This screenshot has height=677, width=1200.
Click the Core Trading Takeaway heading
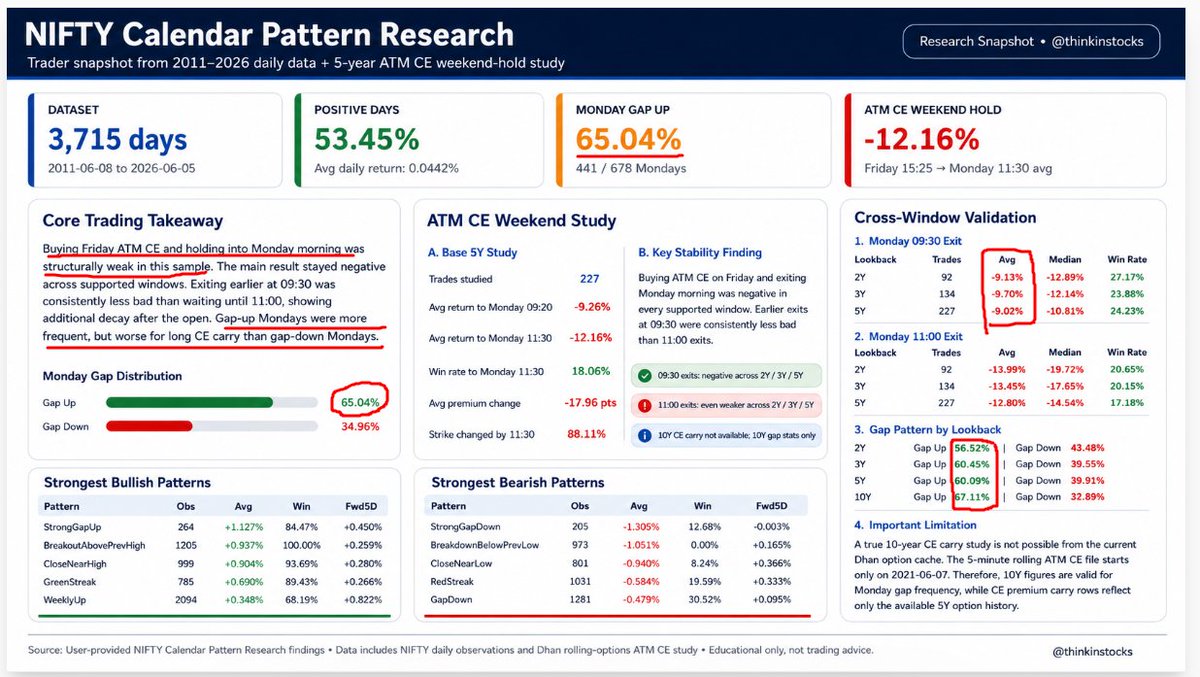point(133,220)
